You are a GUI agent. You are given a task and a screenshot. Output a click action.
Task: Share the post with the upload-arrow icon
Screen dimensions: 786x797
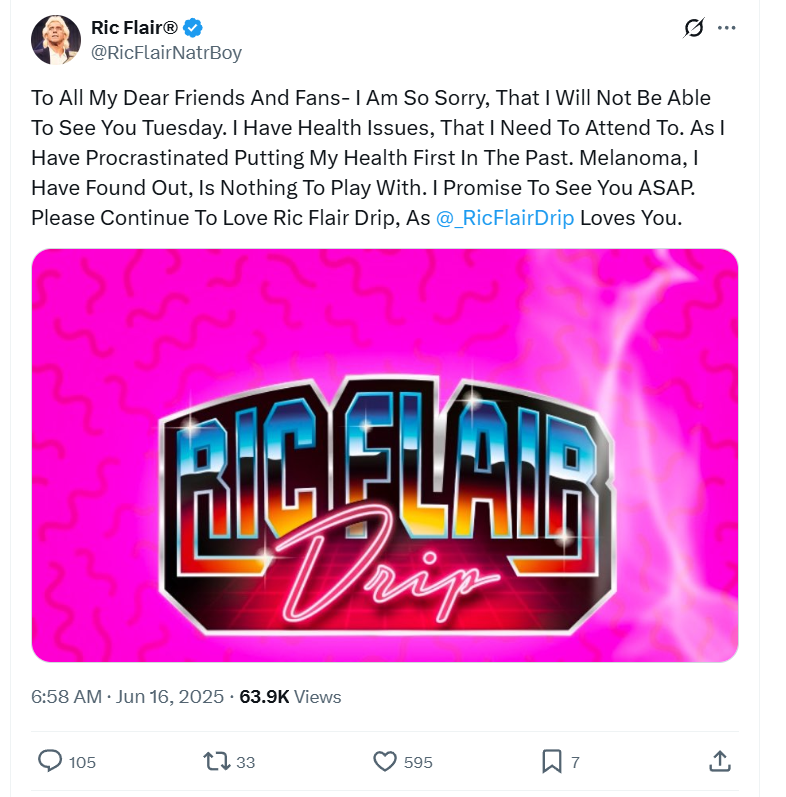point(719,762)
